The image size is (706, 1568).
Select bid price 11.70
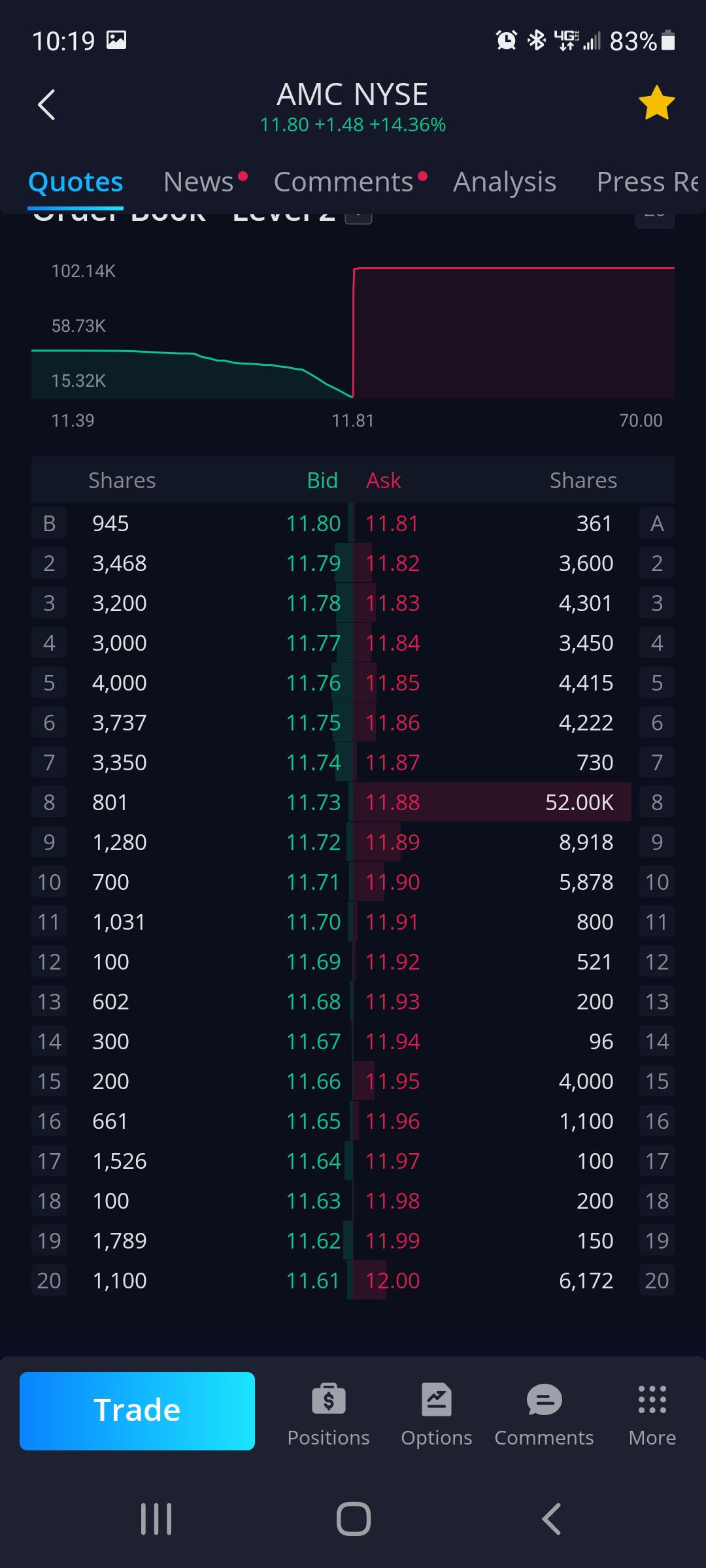[x=314, y=922]
